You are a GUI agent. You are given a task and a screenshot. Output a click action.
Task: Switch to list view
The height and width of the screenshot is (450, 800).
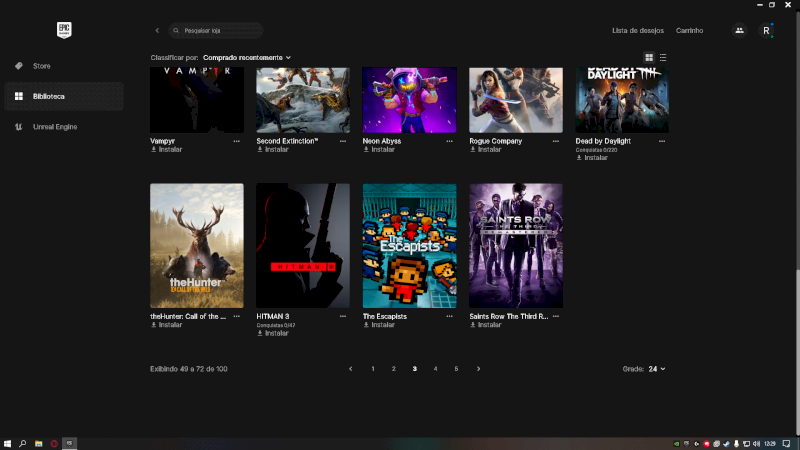pos(663,57)
